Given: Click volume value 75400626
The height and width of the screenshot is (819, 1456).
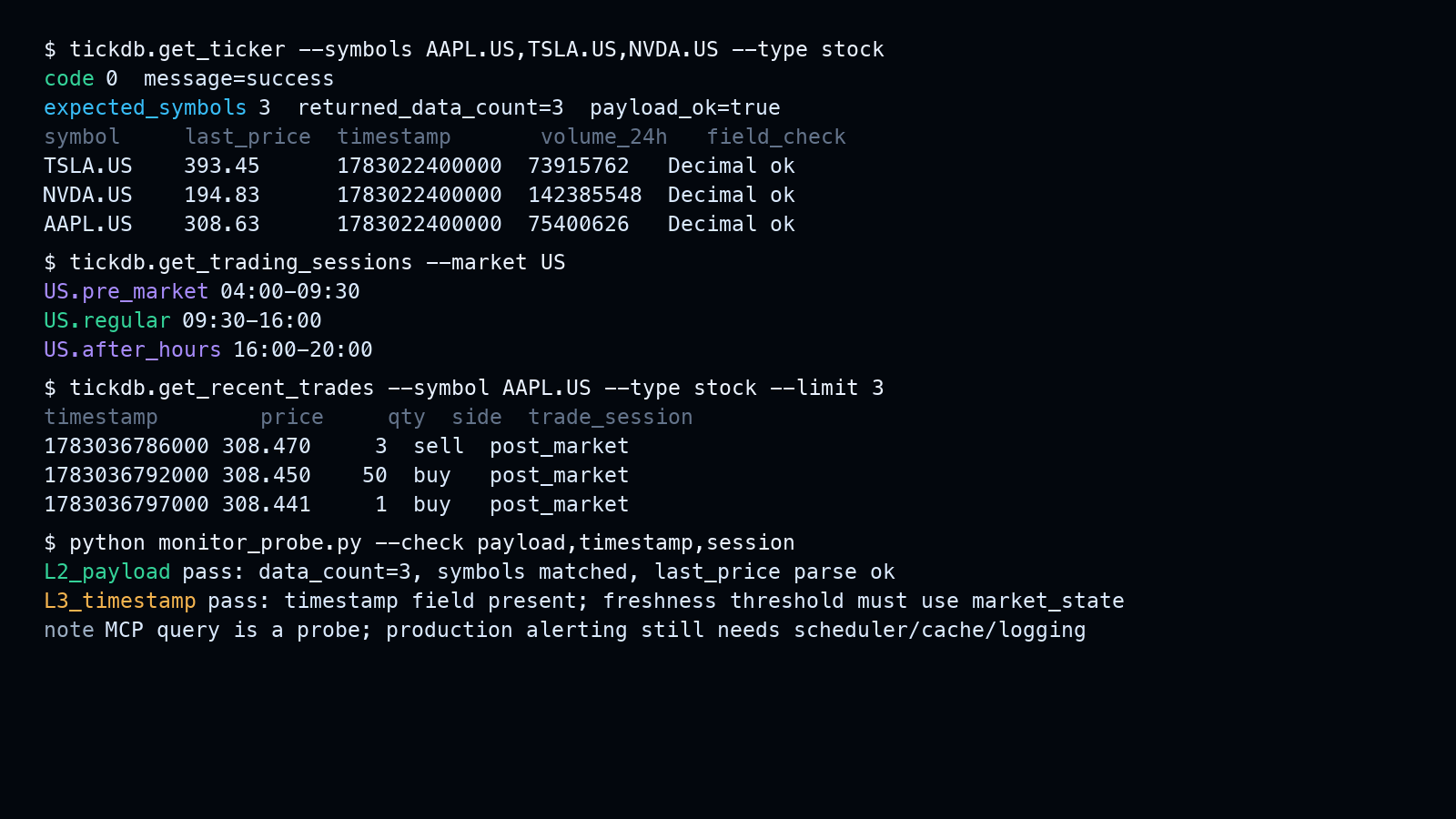Looking at the screenshot, I should [579, 225].
